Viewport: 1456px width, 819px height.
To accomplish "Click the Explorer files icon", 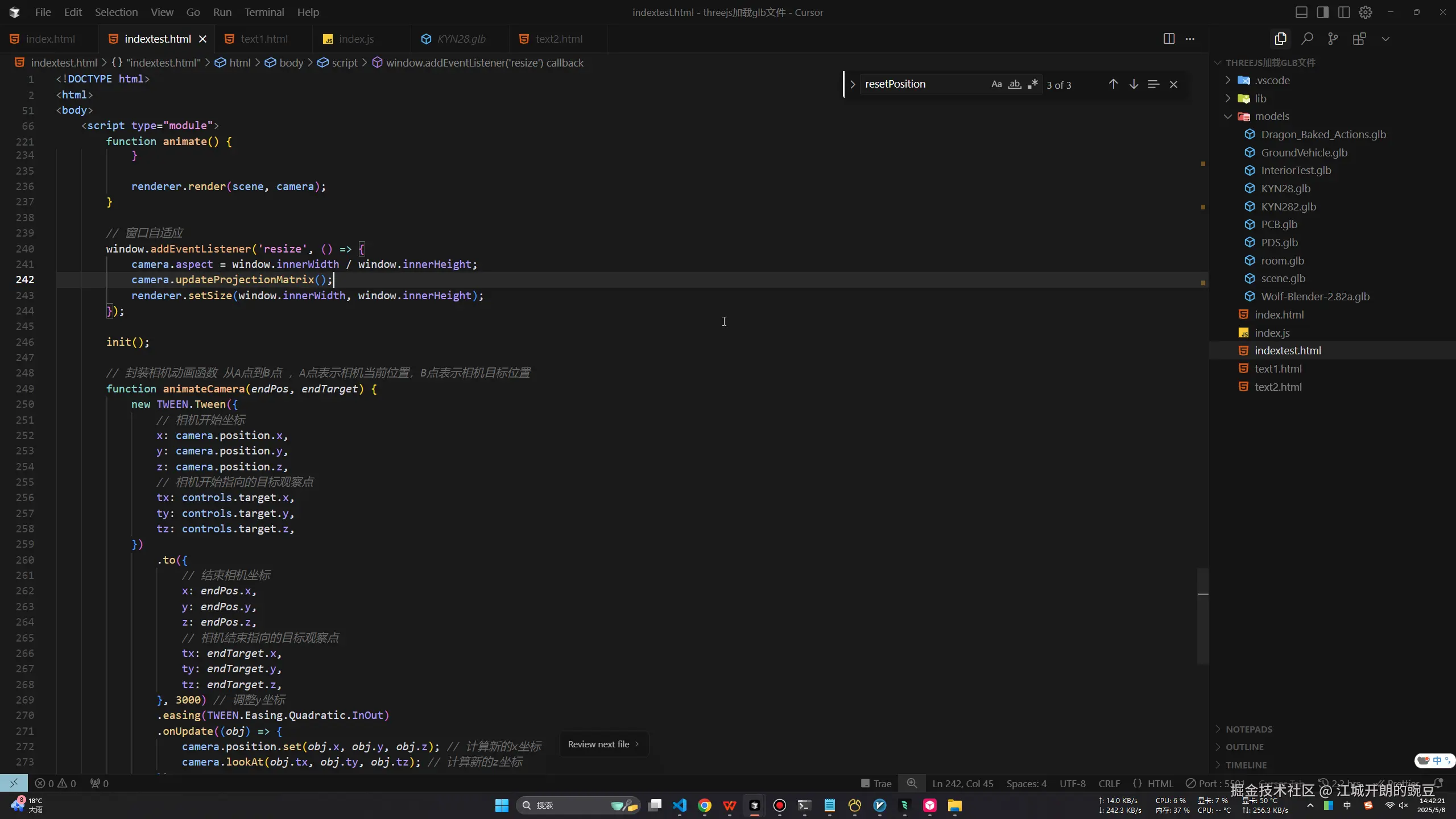I will pos(1280,39).
